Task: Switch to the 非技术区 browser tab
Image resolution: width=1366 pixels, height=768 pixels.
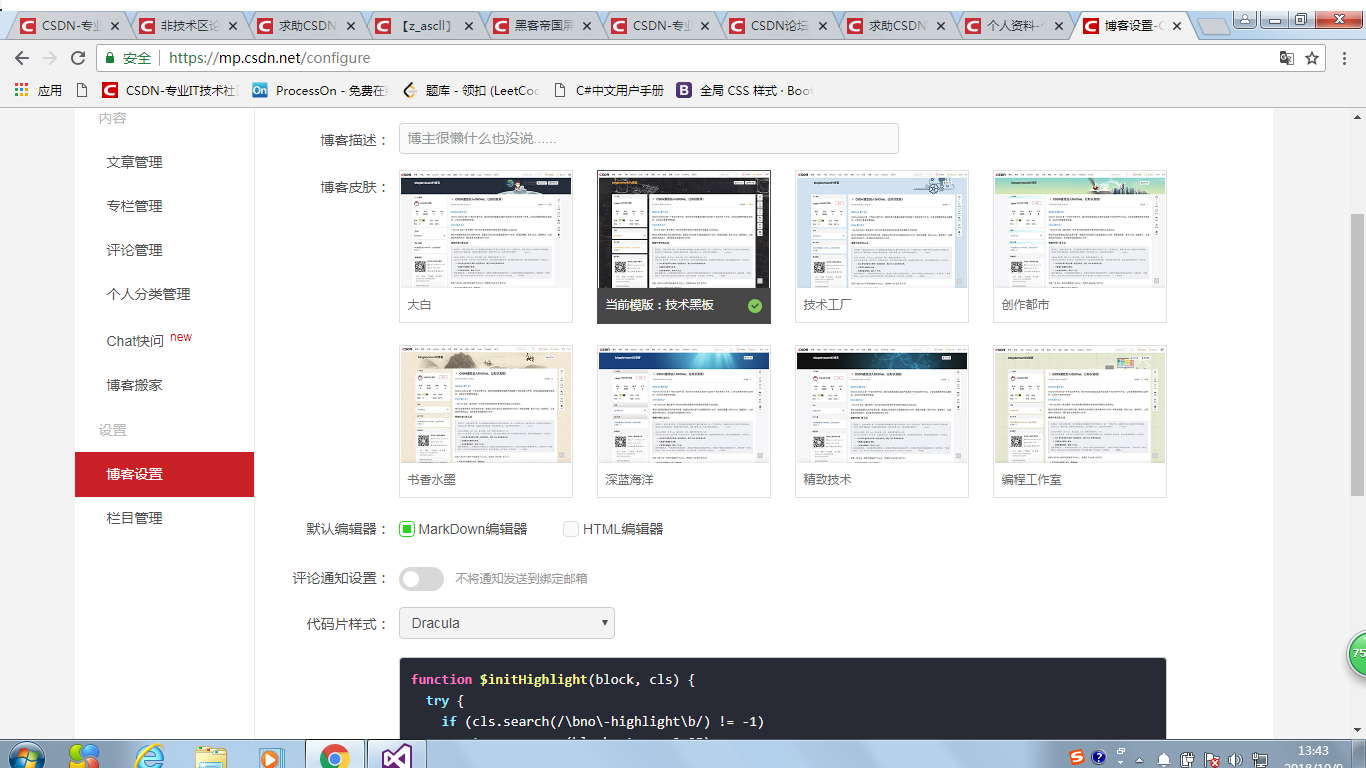Action: click(x=187, y=27)
